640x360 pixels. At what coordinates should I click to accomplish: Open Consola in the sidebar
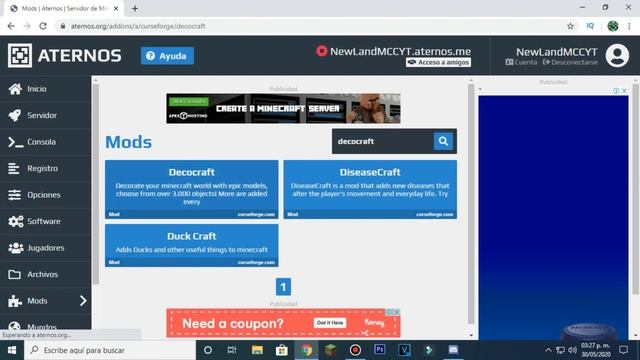[46, 142]
